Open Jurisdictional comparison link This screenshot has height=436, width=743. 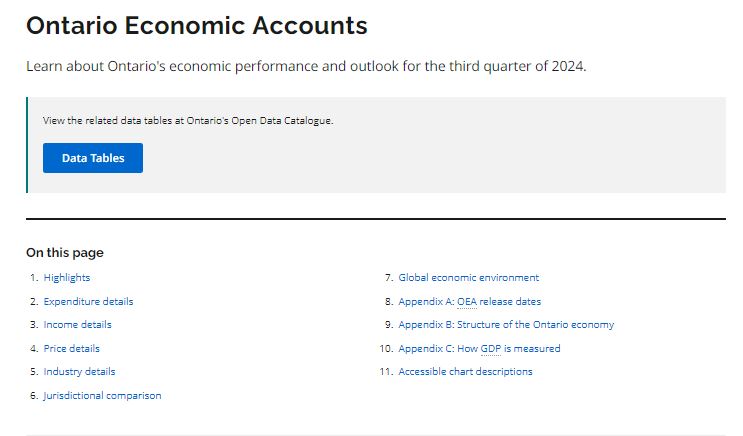click(102, 396)
